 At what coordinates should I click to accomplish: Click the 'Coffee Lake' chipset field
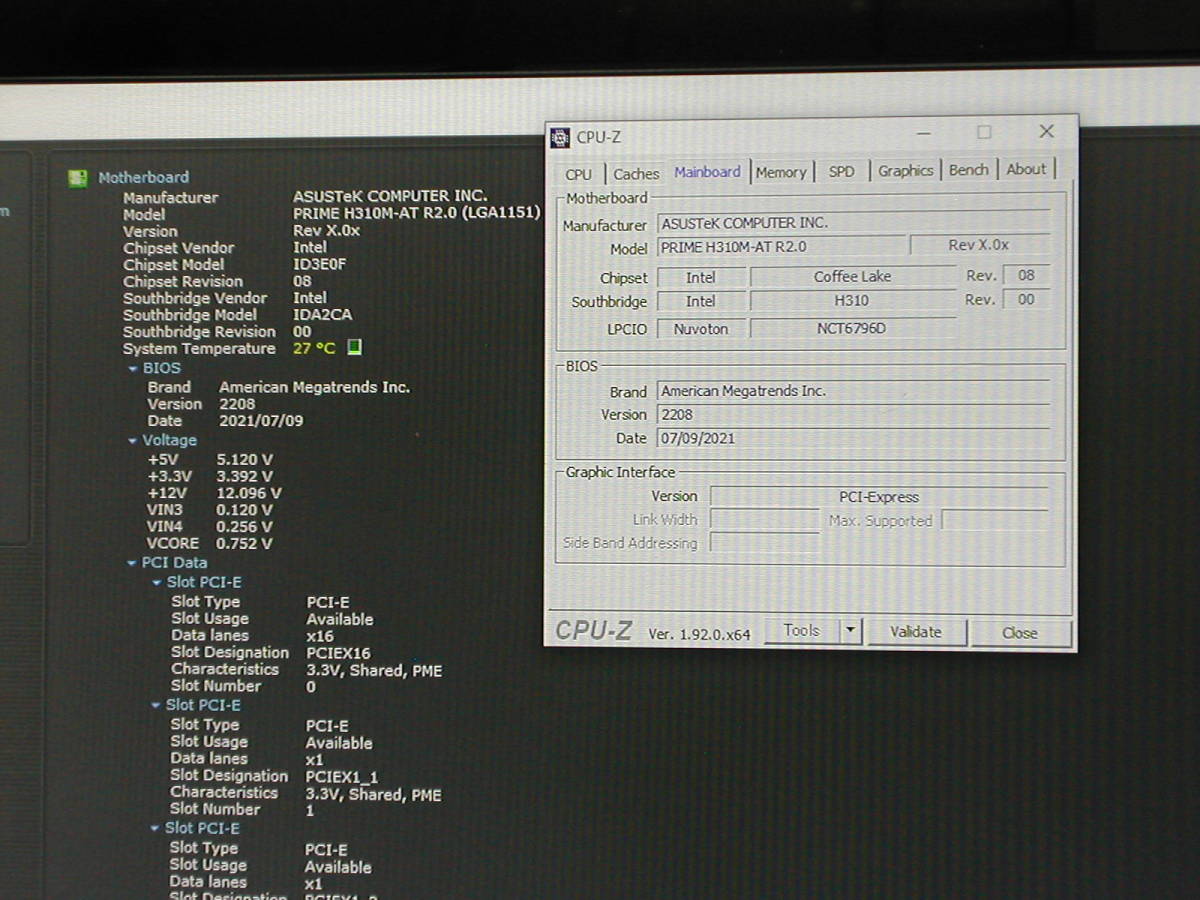853,277
